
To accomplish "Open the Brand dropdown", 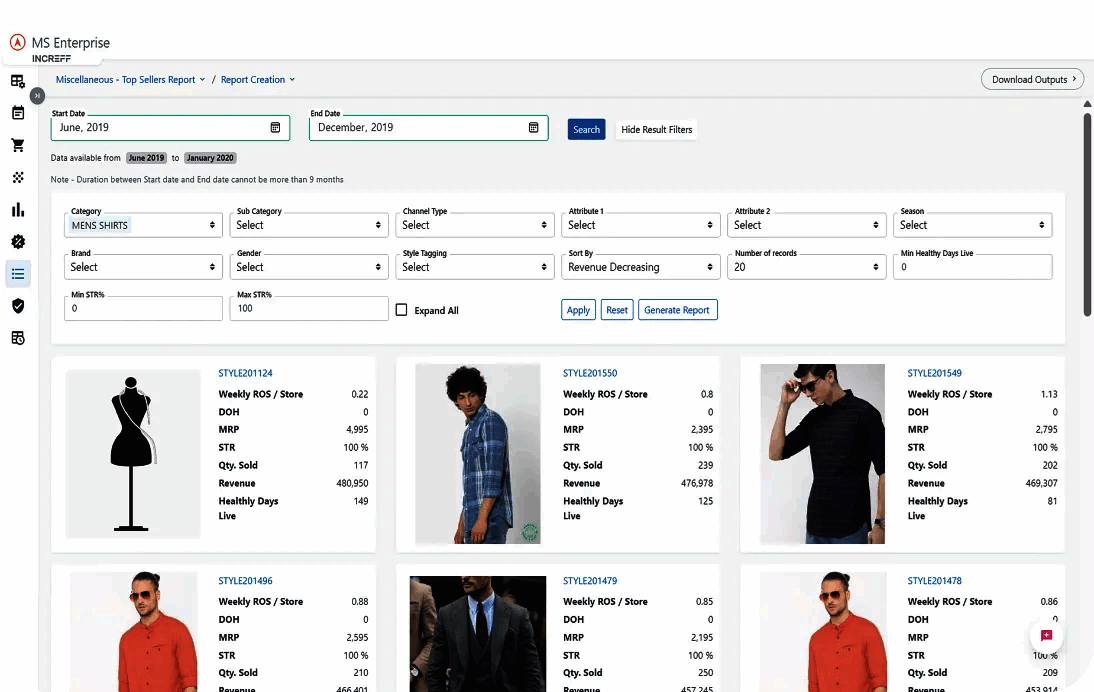I will pos(143,267).
